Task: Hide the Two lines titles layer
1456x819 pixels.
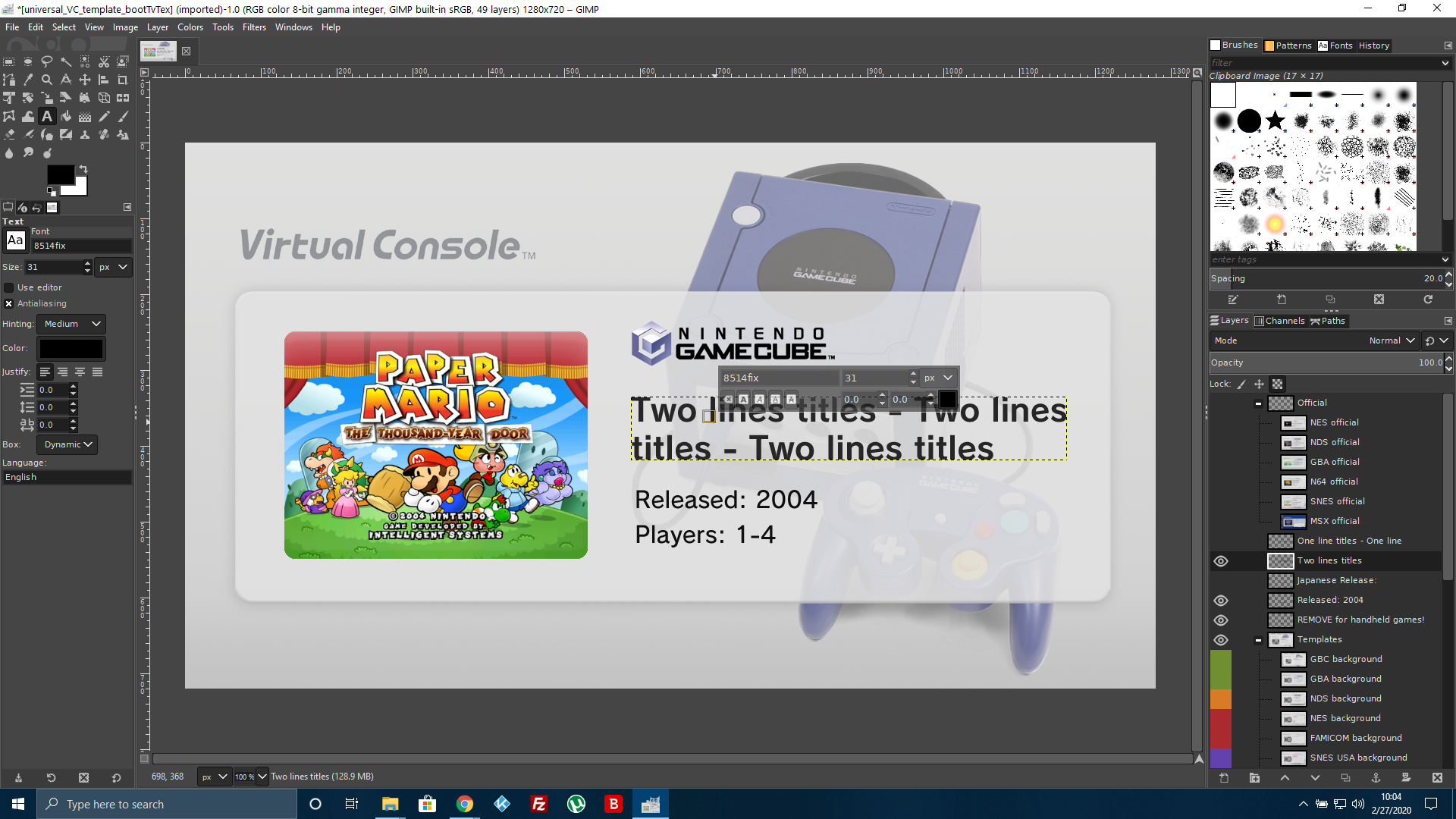Action: coord(1221,561)
